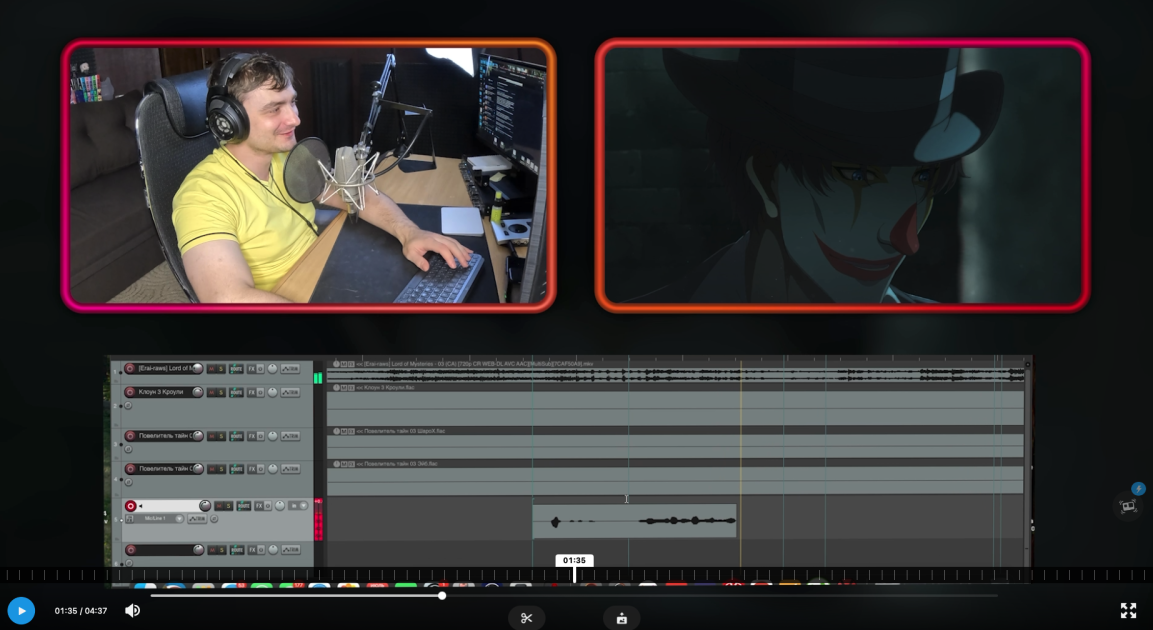Viewport: 1153px width, 630px height.
Task: Mute the track holding the ШароХ.flac item
Action: coord(211,437)
